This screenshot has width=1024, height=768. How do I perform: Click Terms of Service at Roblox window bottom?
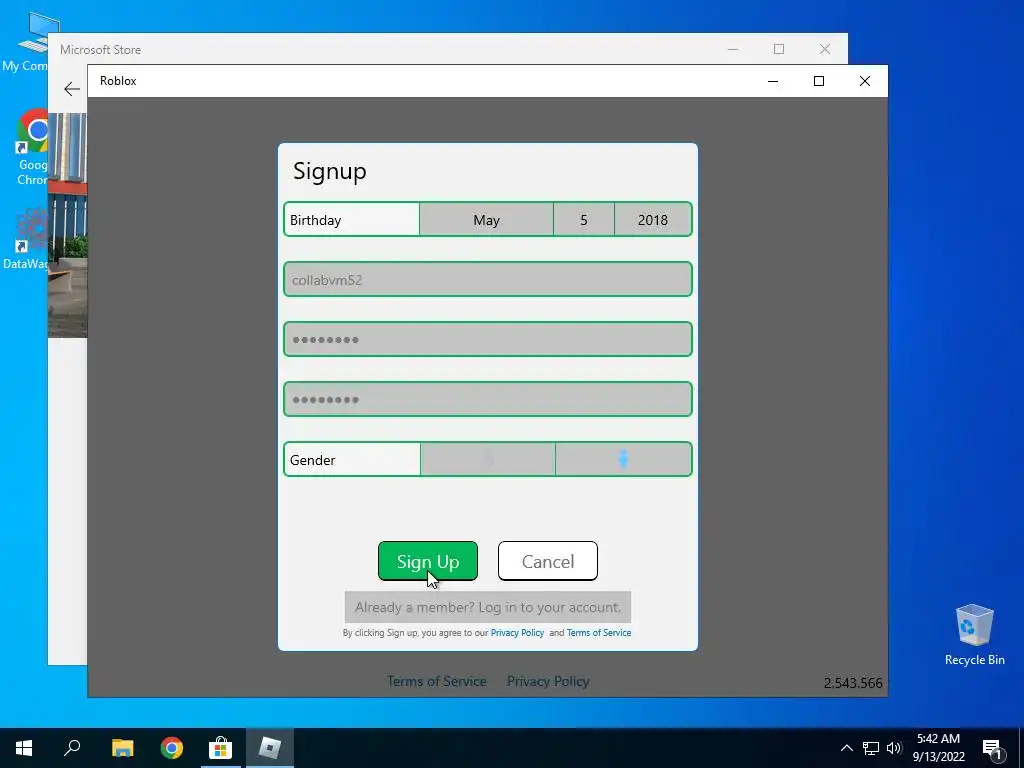click(437, 681)
